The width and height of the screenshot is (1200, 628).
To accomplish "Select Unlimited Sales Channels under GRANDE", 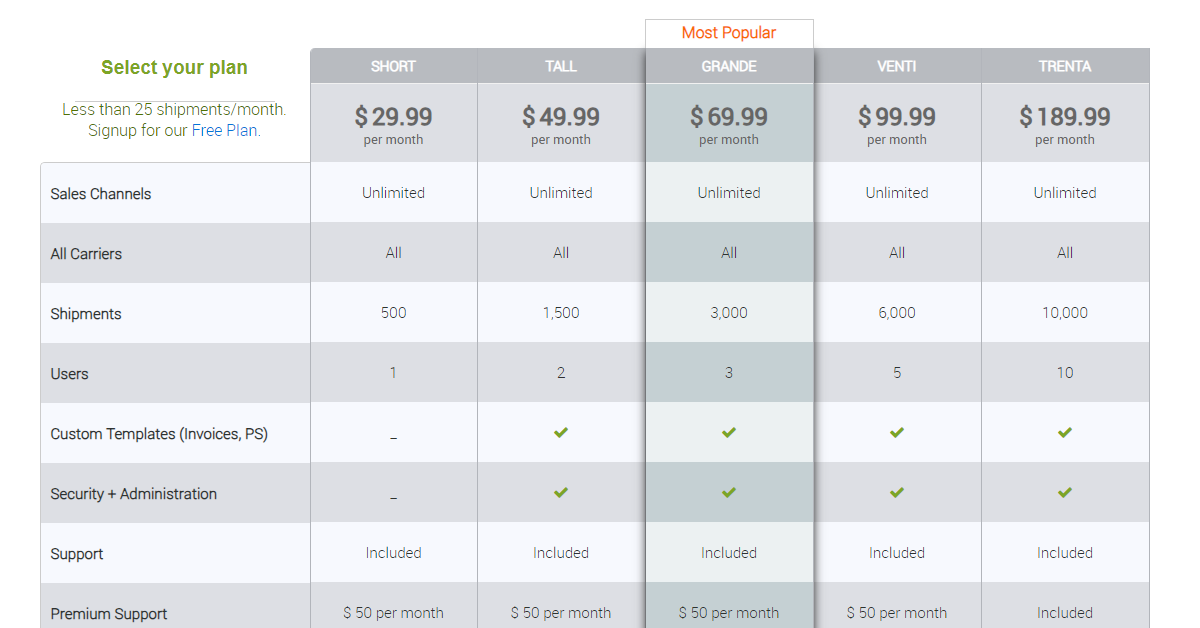I will point(729,192).
